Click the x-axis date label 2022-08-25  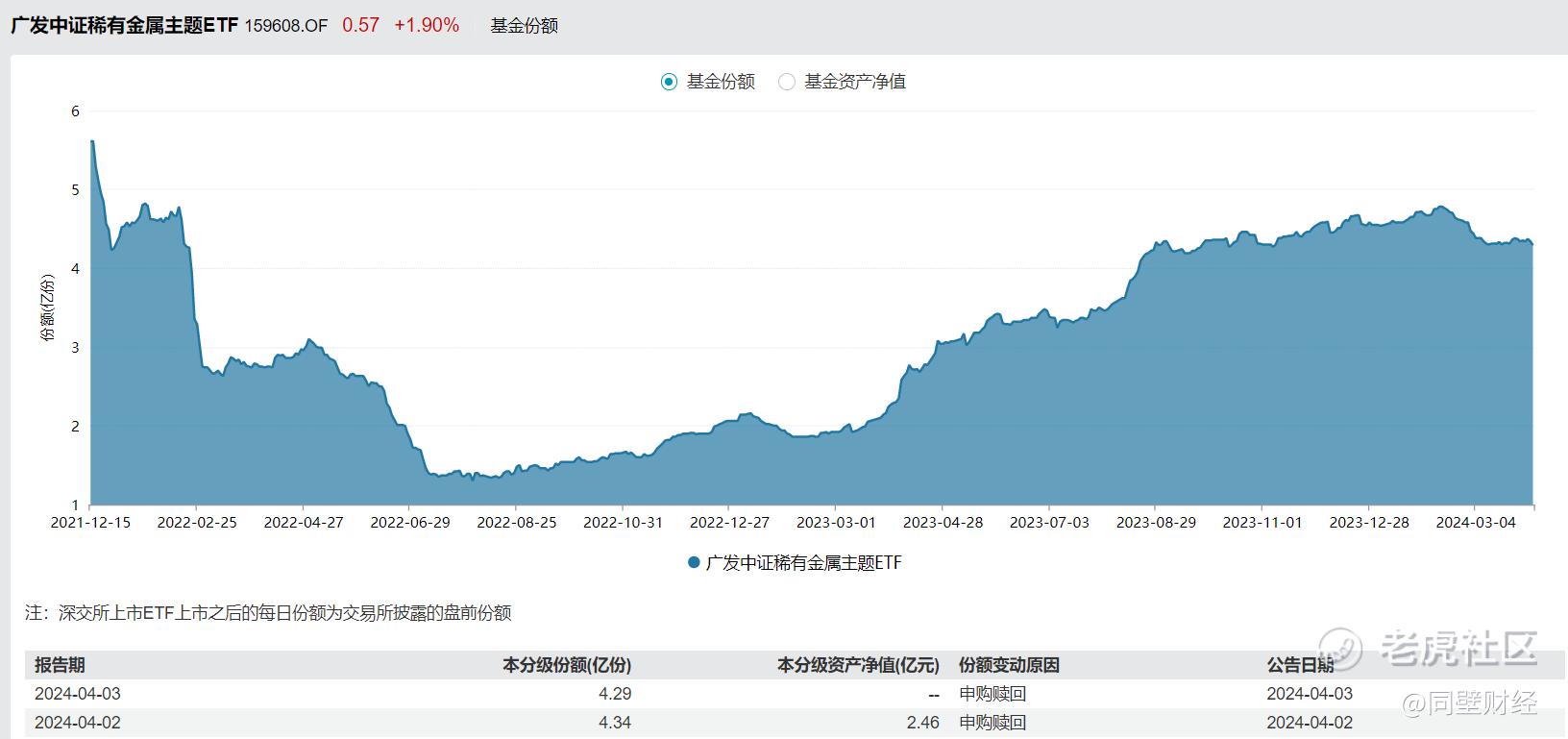(517, 523)
